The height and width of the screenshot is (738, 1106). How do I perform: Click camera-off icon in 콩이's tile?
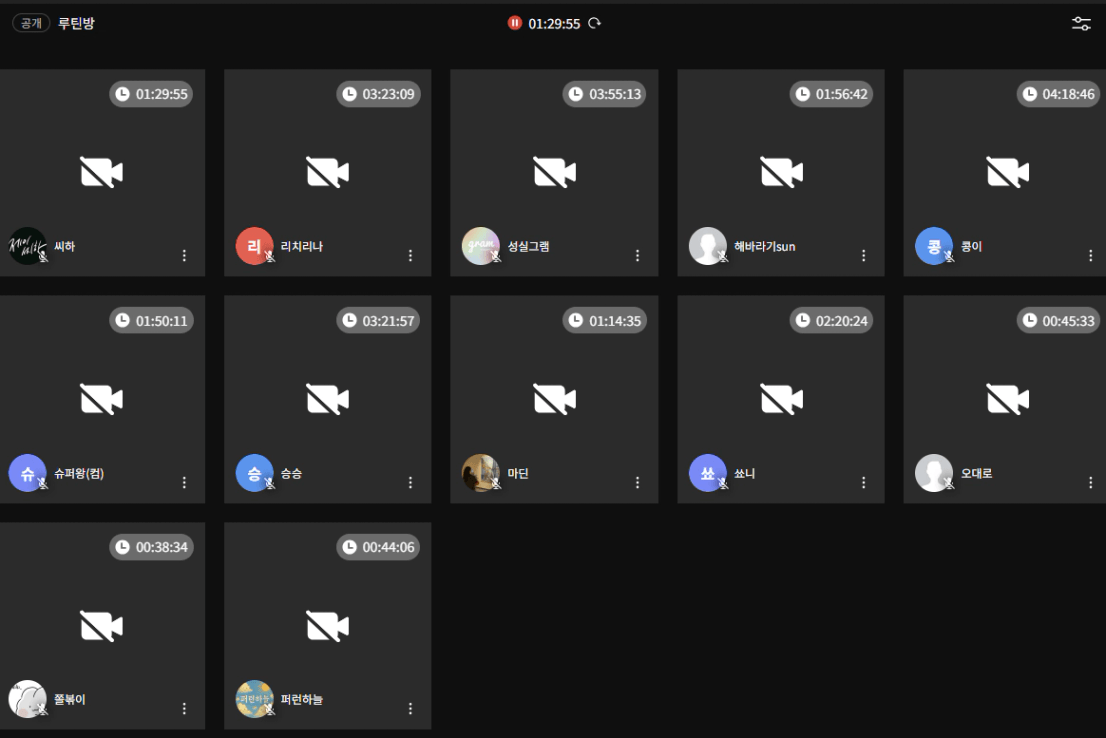1008,172
